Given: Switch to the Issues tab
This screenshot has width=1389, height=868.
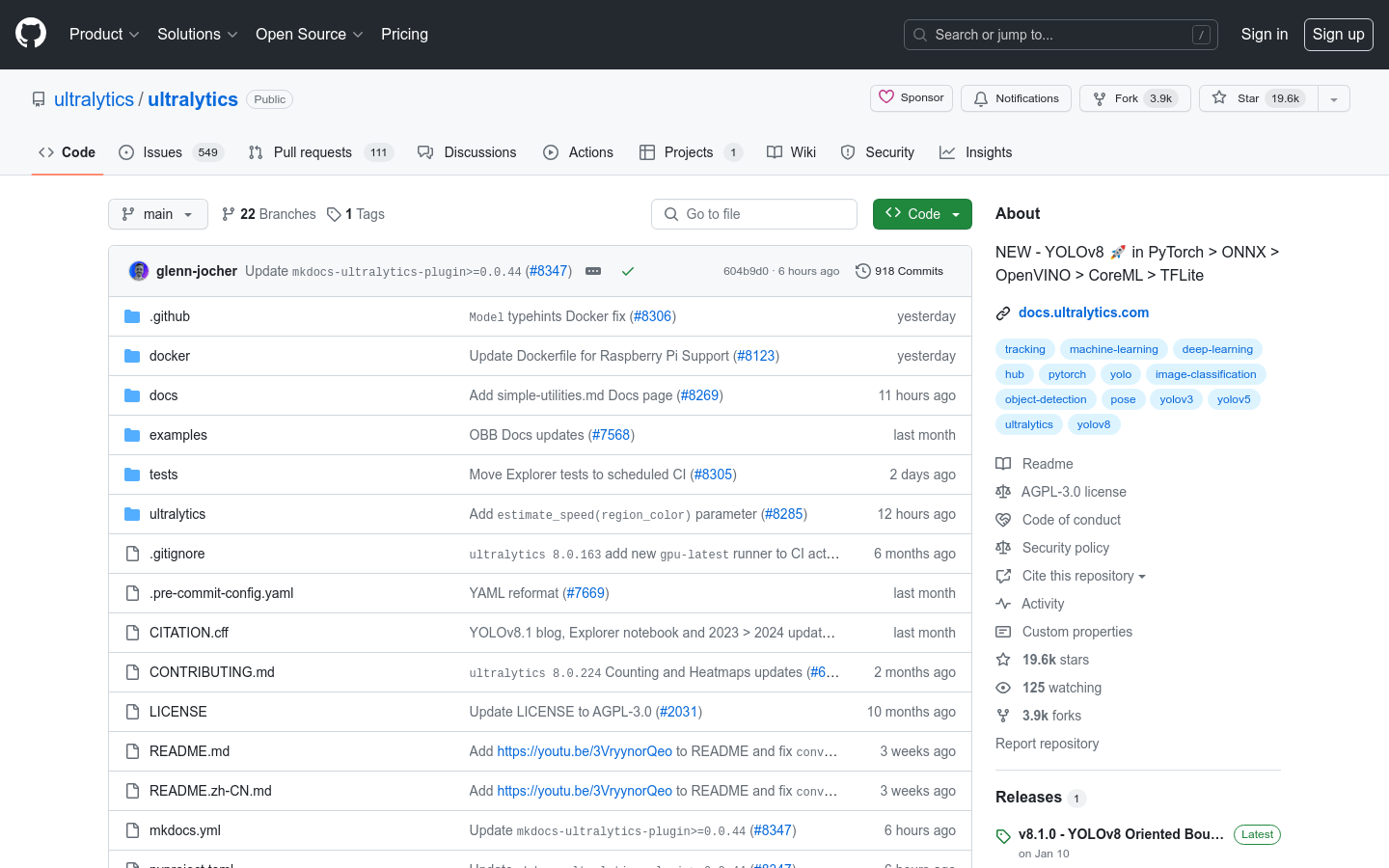Looking at the screenshot, I should (x=171, y=152).
